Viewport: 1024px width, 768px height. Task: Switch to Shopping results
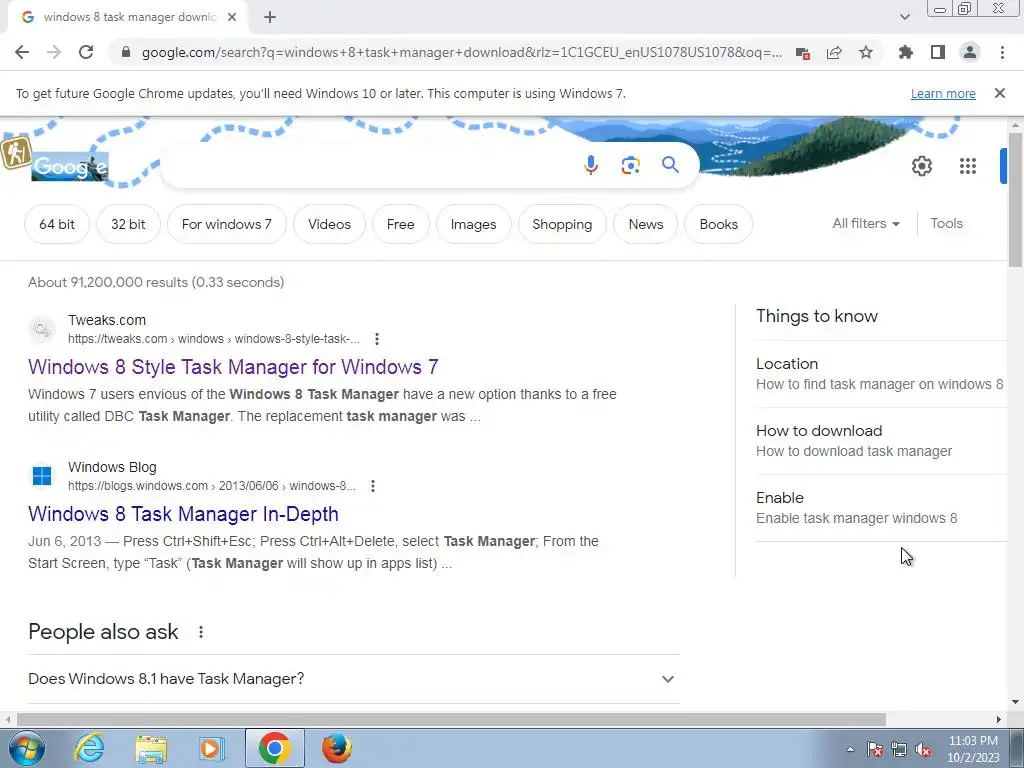coord(562,224)
